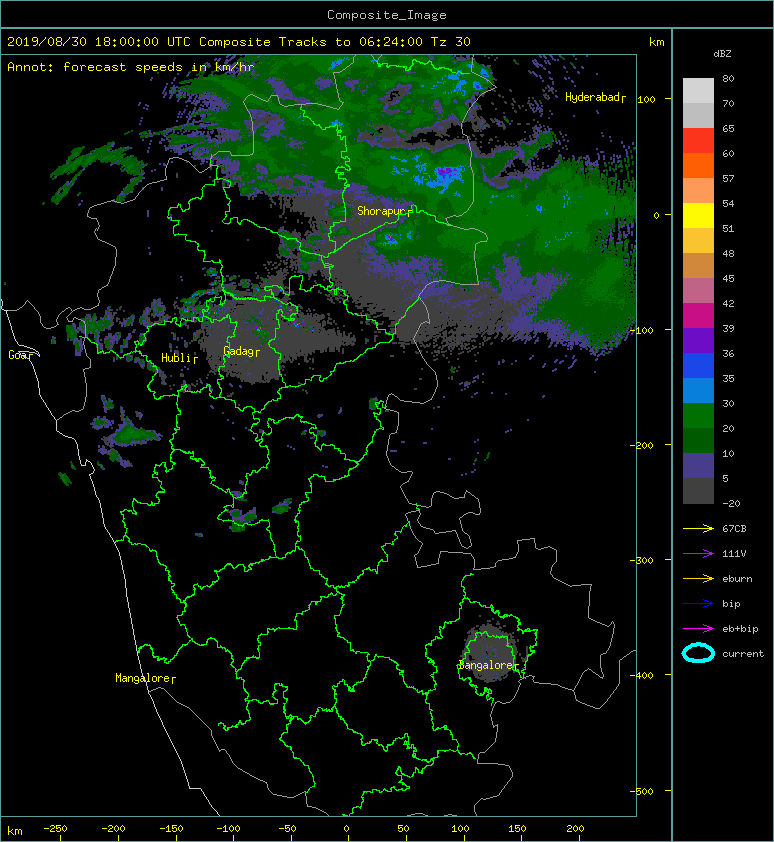The height and width of the screenshot is (842, 774).
Task: Click the orange eburn arrow in legend
Action: click(x=698, y=579)
